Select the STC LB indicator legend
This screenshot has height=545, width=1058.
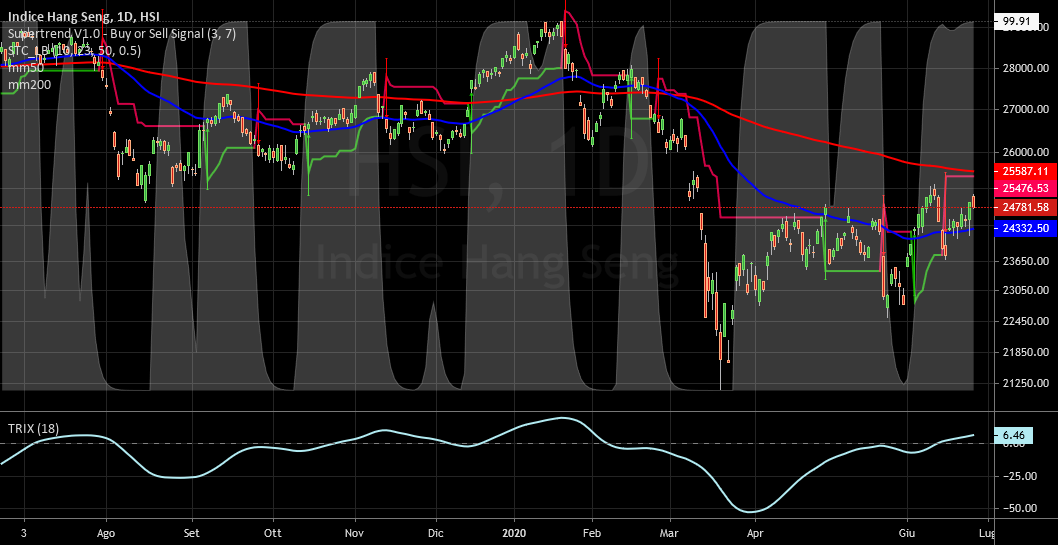click(x=74, y=51)
